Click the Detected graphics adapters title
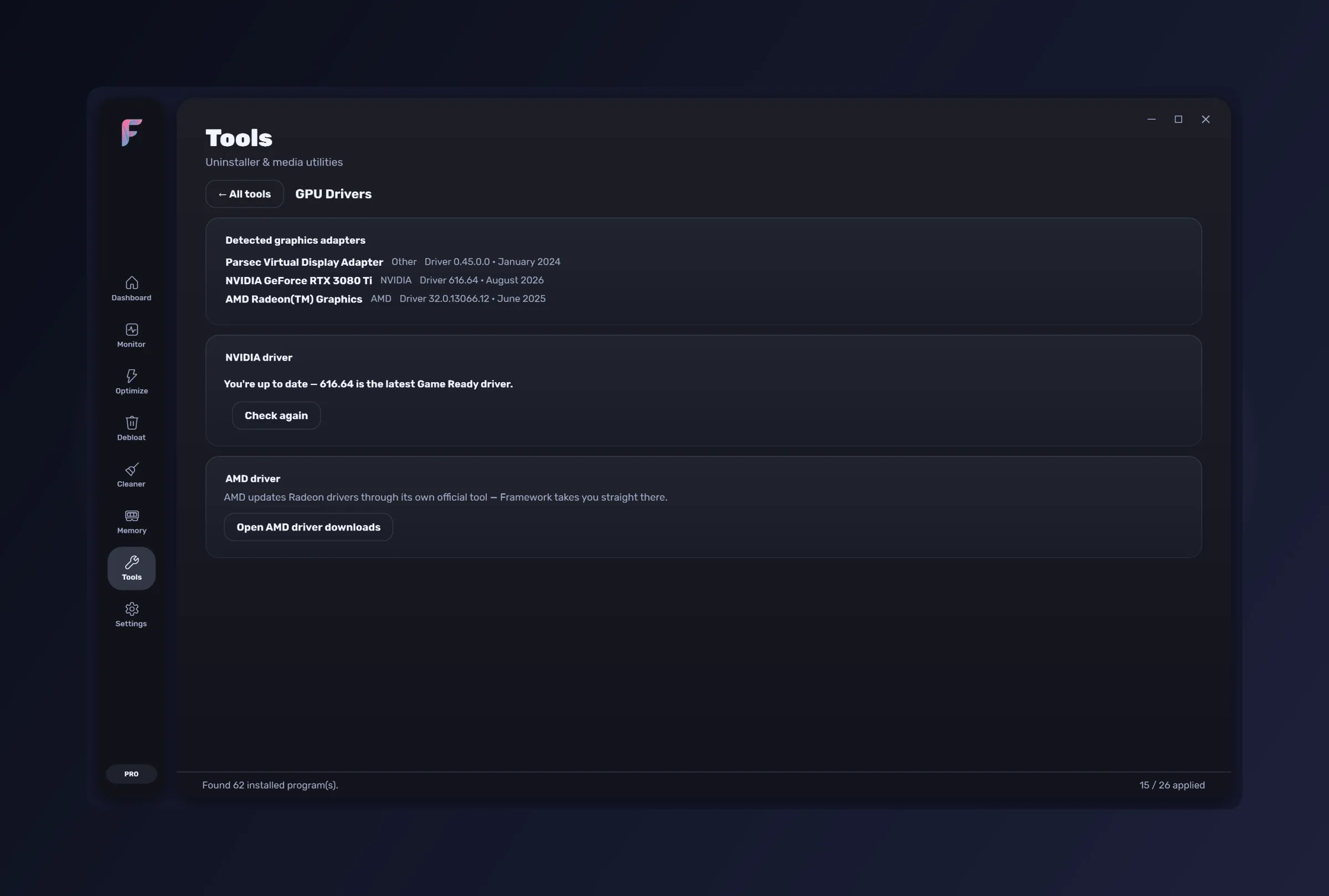The width and height of the screenshot is (1329, 896). pyautogui.click(x=295, y=240)
